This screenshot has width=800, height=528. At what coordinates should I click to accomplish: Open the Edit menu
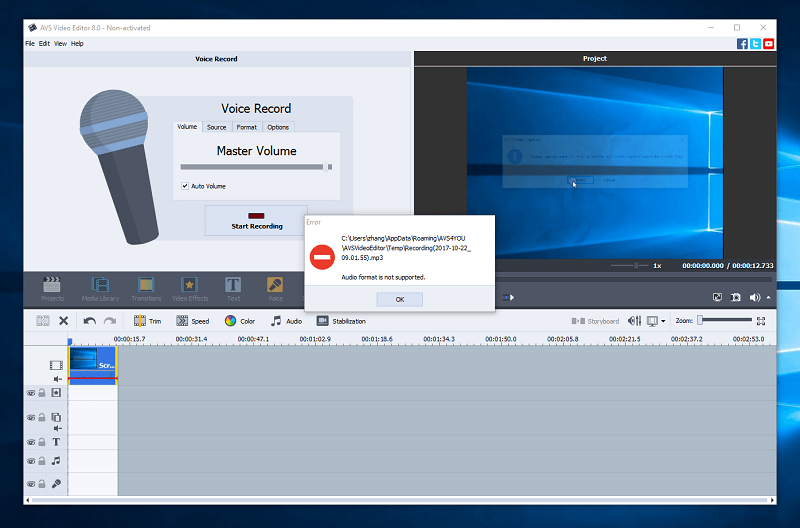[44, 44]
